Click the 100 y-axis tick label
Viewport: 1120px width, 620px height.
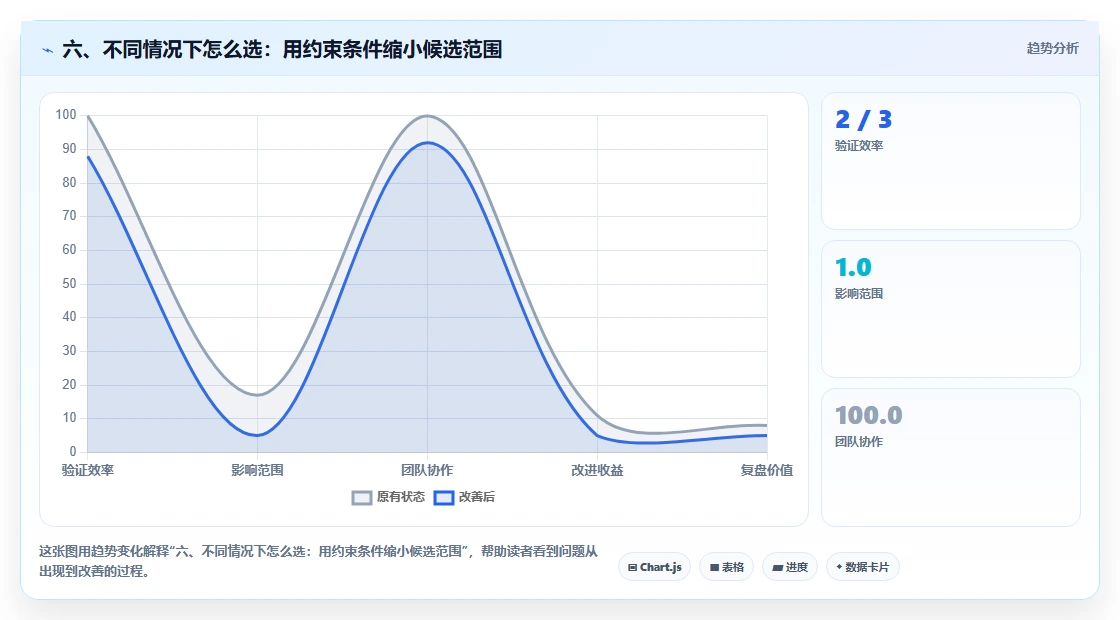coord(66,115)
